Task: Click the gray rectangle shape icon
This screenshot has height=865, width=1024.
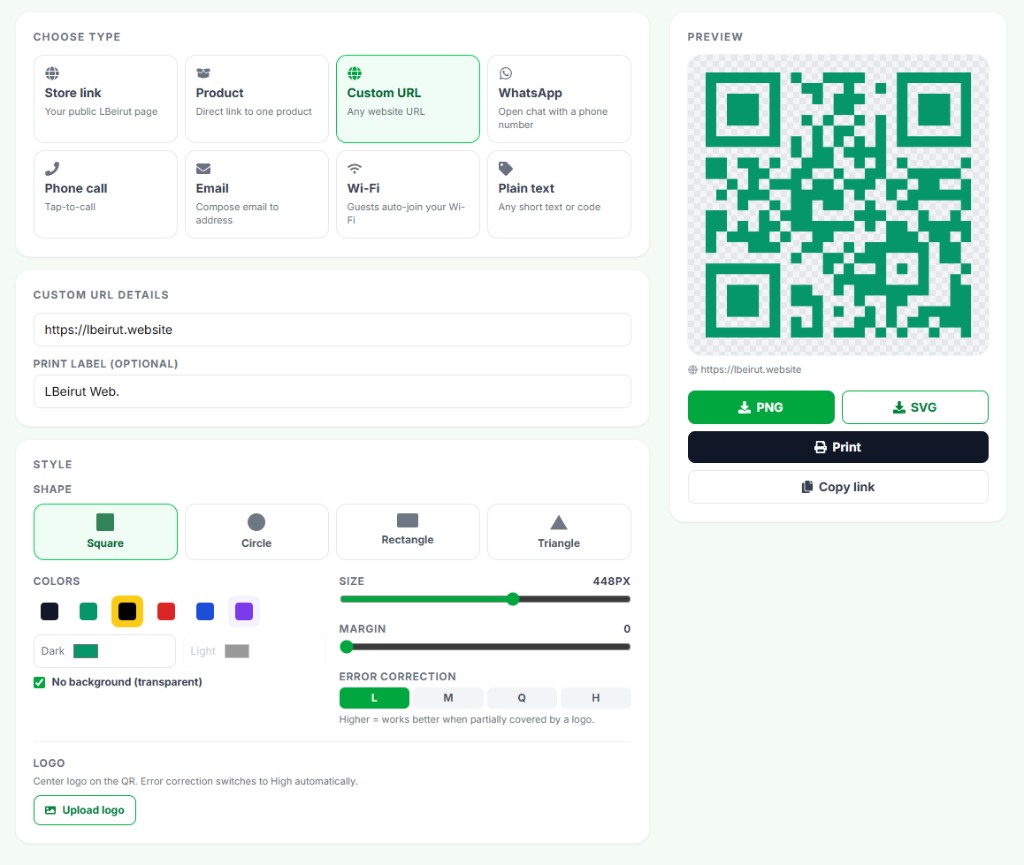Action: pyautogui.click(x=408, y=520)
